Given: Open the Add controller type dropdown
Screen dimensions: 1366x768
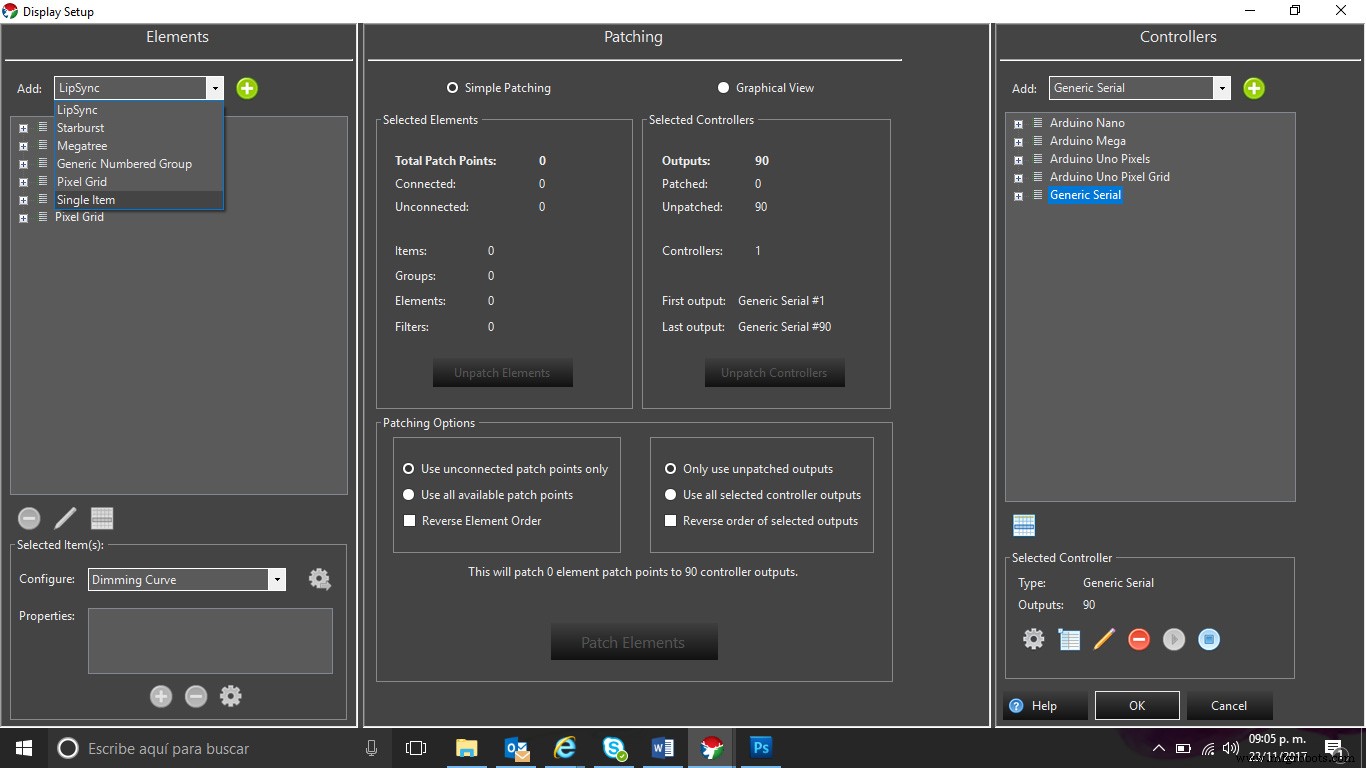Looking at the screenshot, I should [x=1222, y=88].
